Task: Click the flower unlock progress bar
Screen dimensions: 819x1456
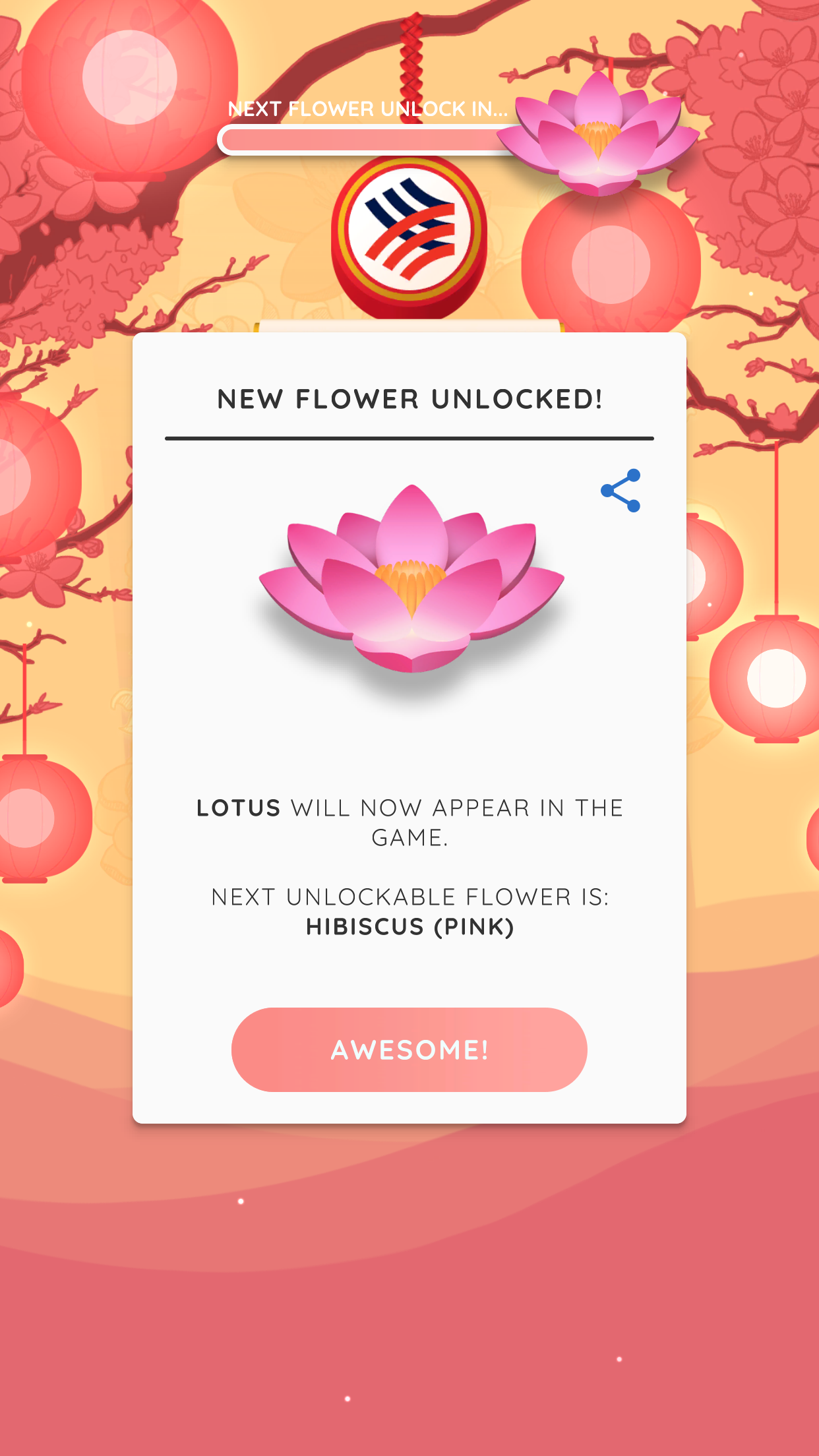Action: click(369, 140)
